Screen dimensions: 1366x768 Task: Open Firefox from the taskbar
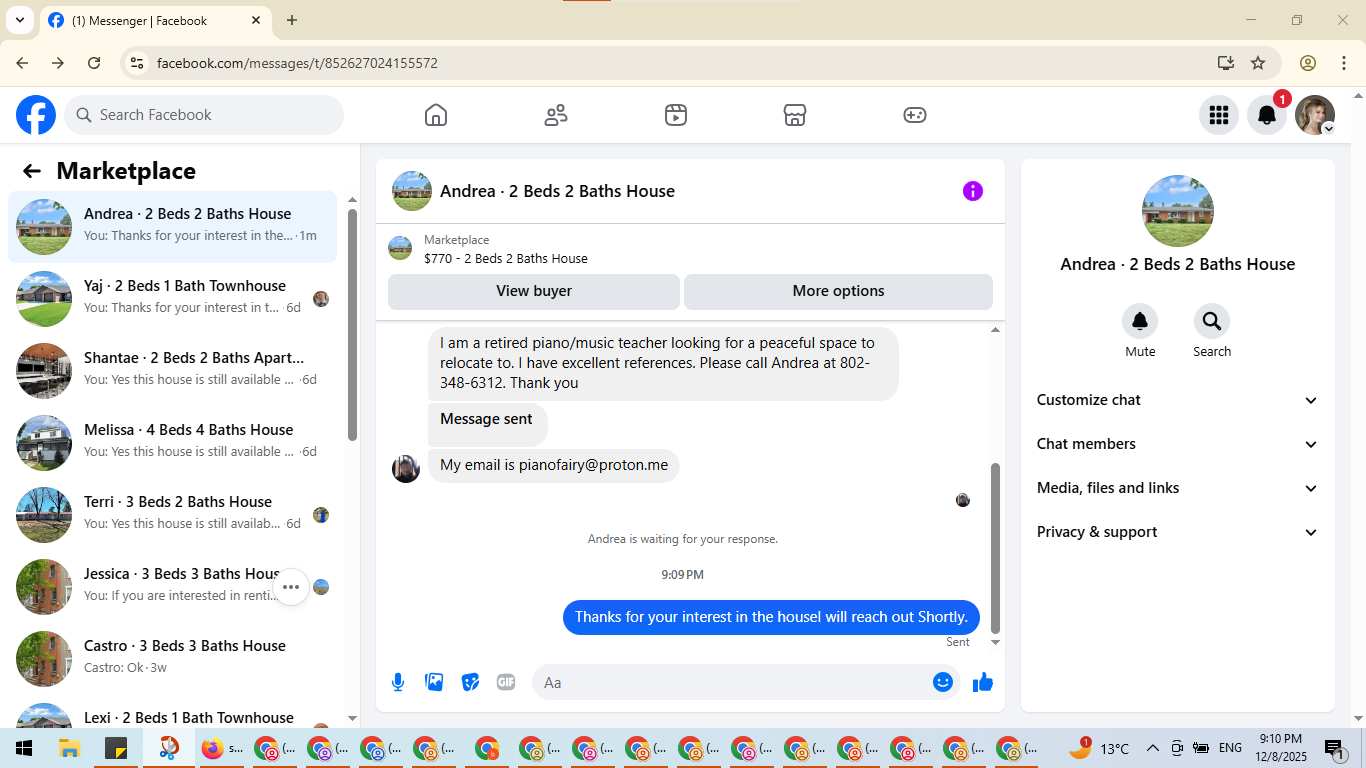click(222, 748)
